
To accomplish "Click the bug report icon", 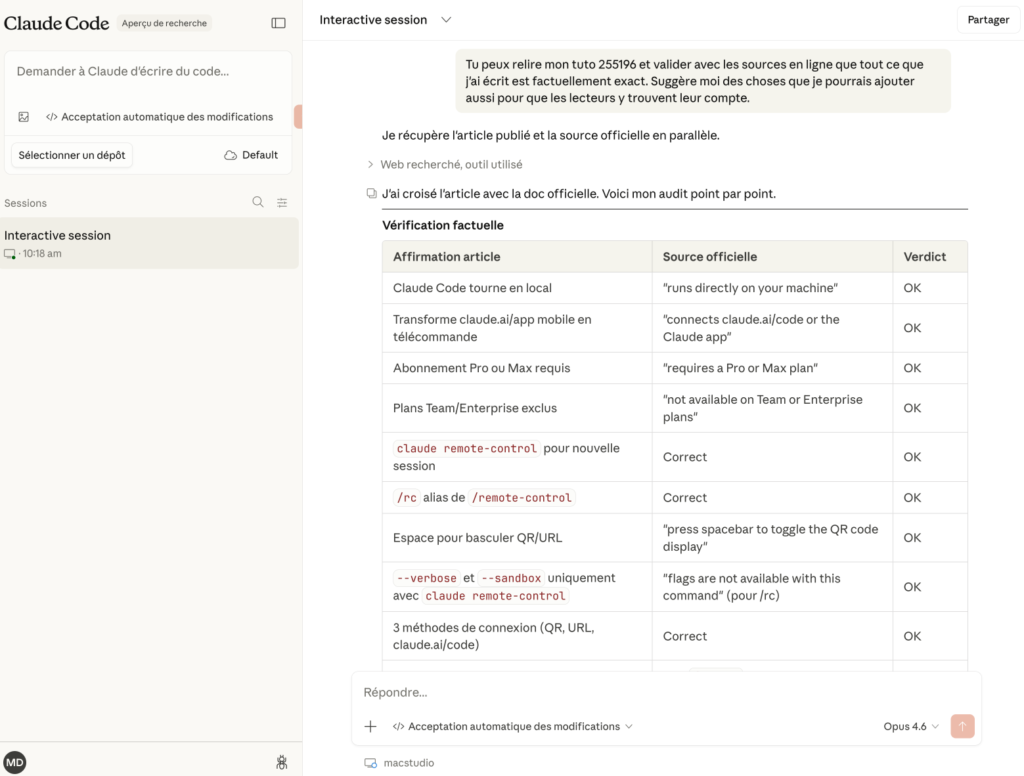I will 282,763.
